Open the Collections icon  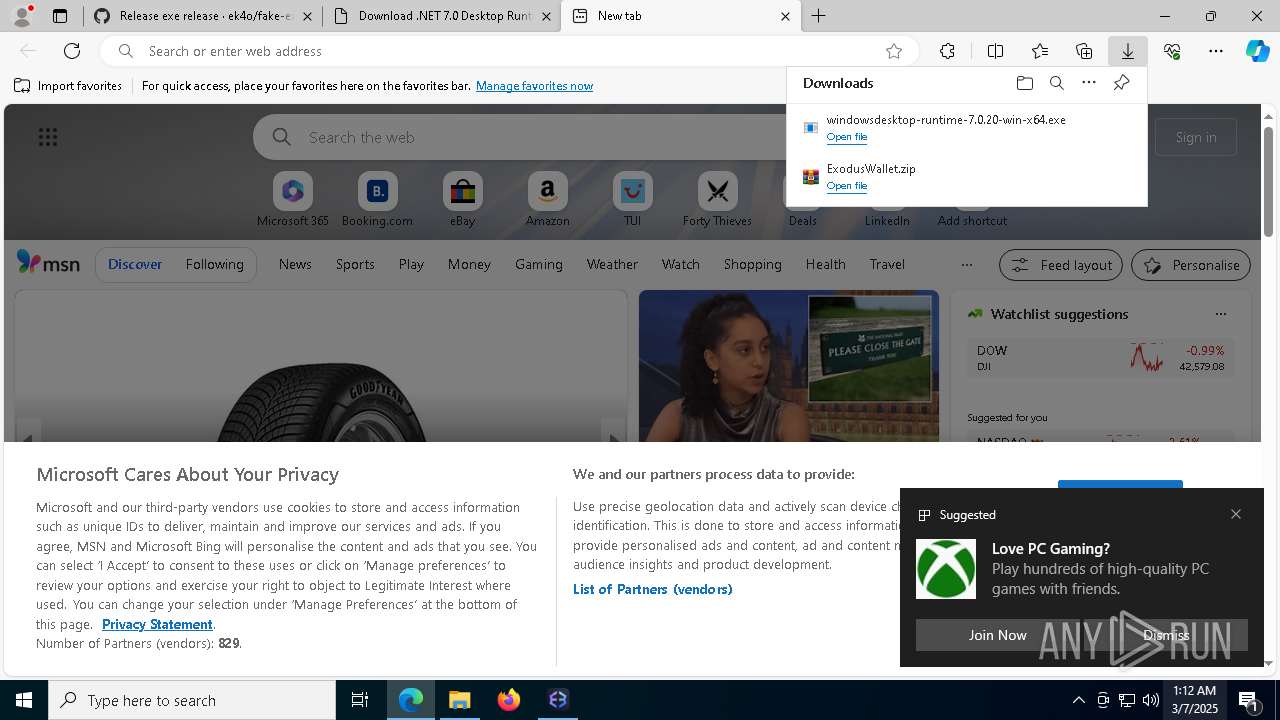point(1084,51)
